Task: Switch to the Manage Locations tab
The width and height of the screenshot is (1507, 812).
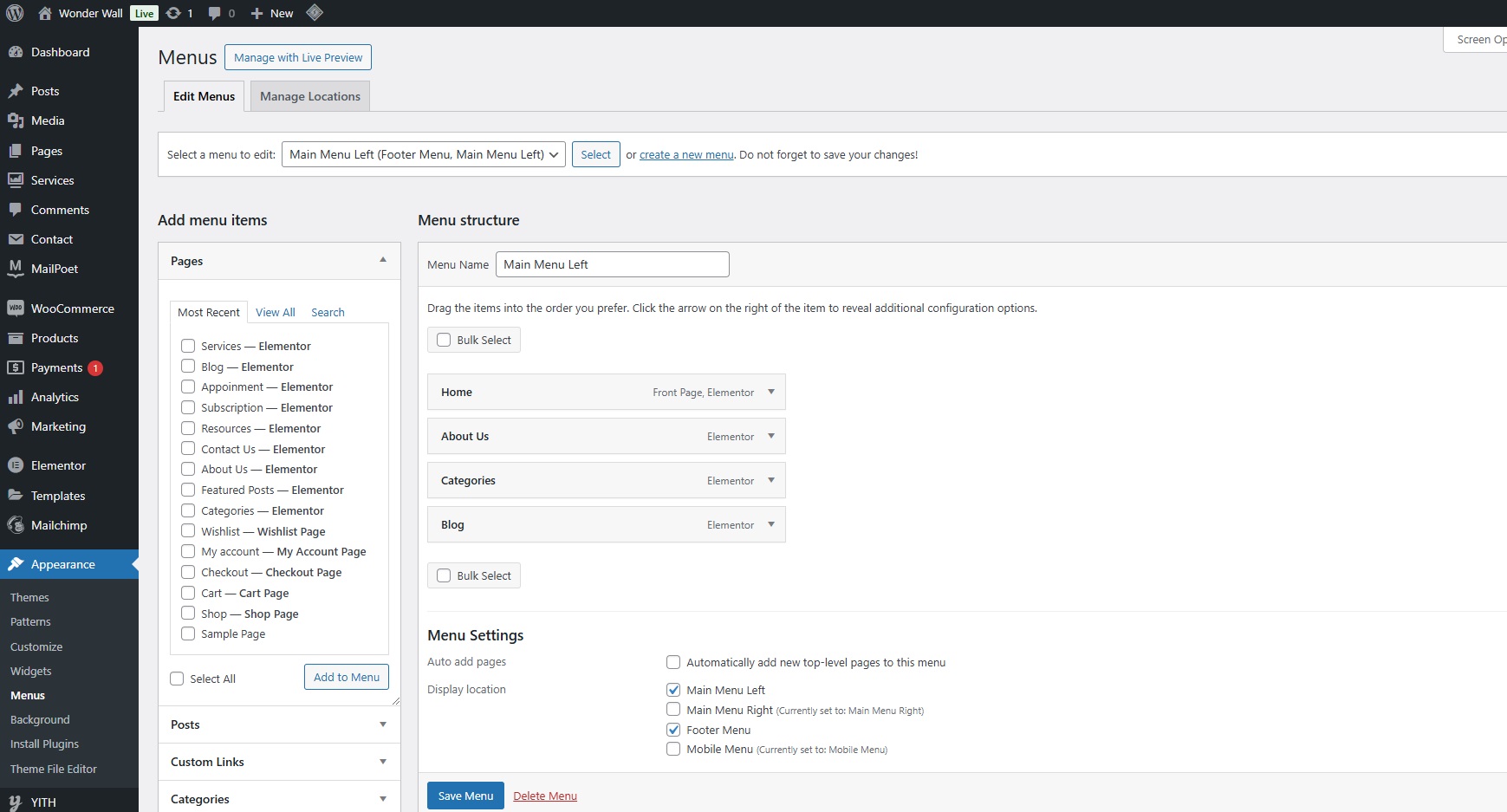Action: (x=309, y=96)
